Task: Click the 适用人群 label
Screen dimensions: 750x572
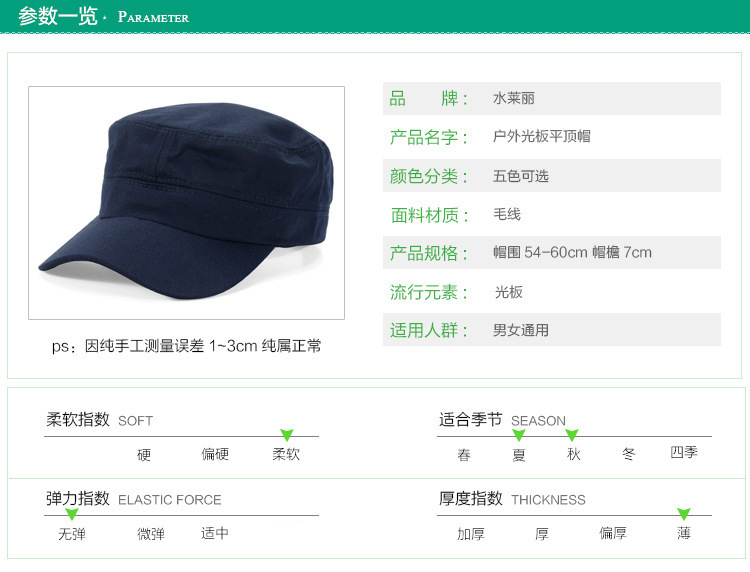Action: click(428, 330)
